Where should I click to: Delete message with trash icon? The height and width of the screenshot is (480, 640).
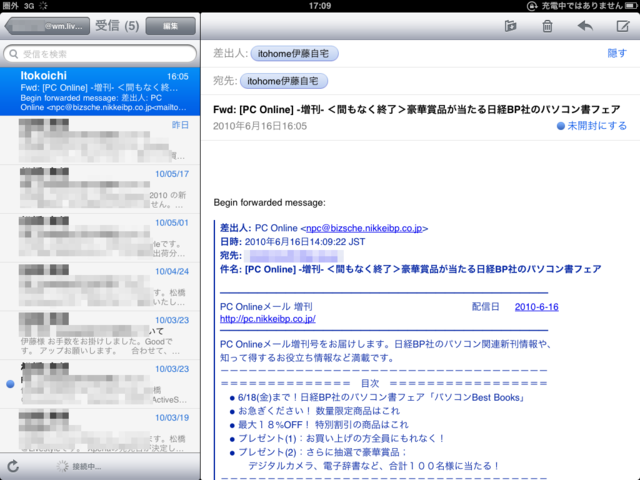547,26
